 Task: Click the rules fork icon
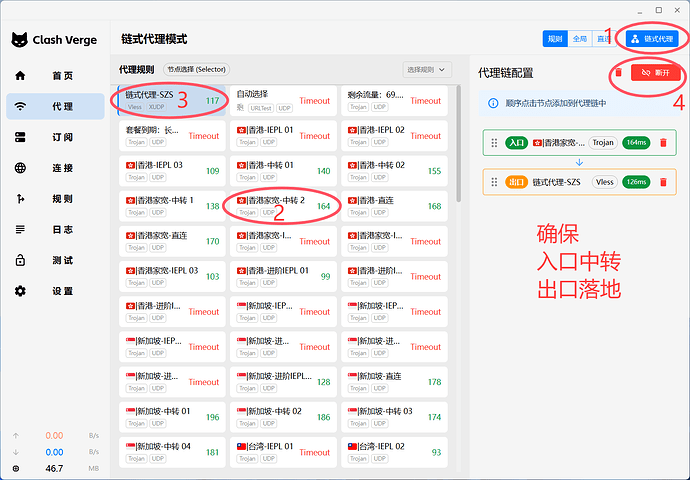click(x=20, y=199)
